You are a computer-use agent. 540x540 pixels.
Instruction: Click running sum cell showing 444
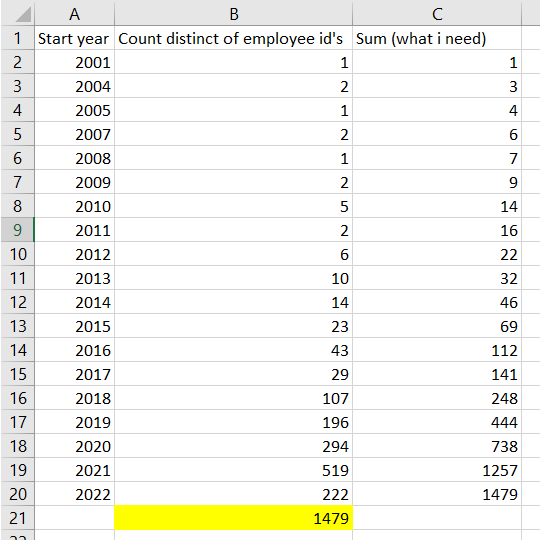point(437,422)
